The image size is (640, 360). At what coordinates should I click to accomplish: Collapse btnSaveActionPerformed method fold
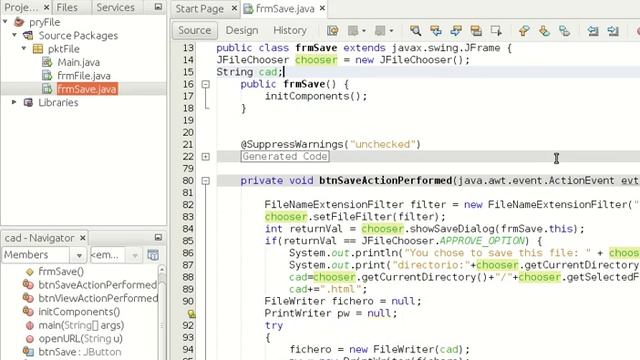(206, 181)
